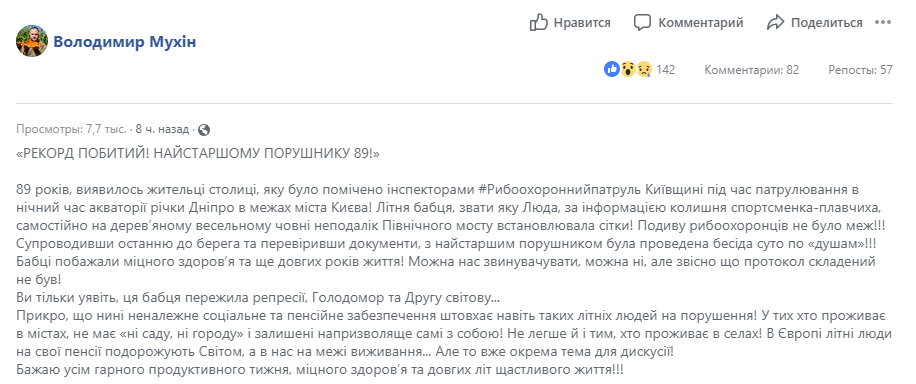Click the comment speech bubble icon
Screen dimensions: 916x384
point(642,23)
